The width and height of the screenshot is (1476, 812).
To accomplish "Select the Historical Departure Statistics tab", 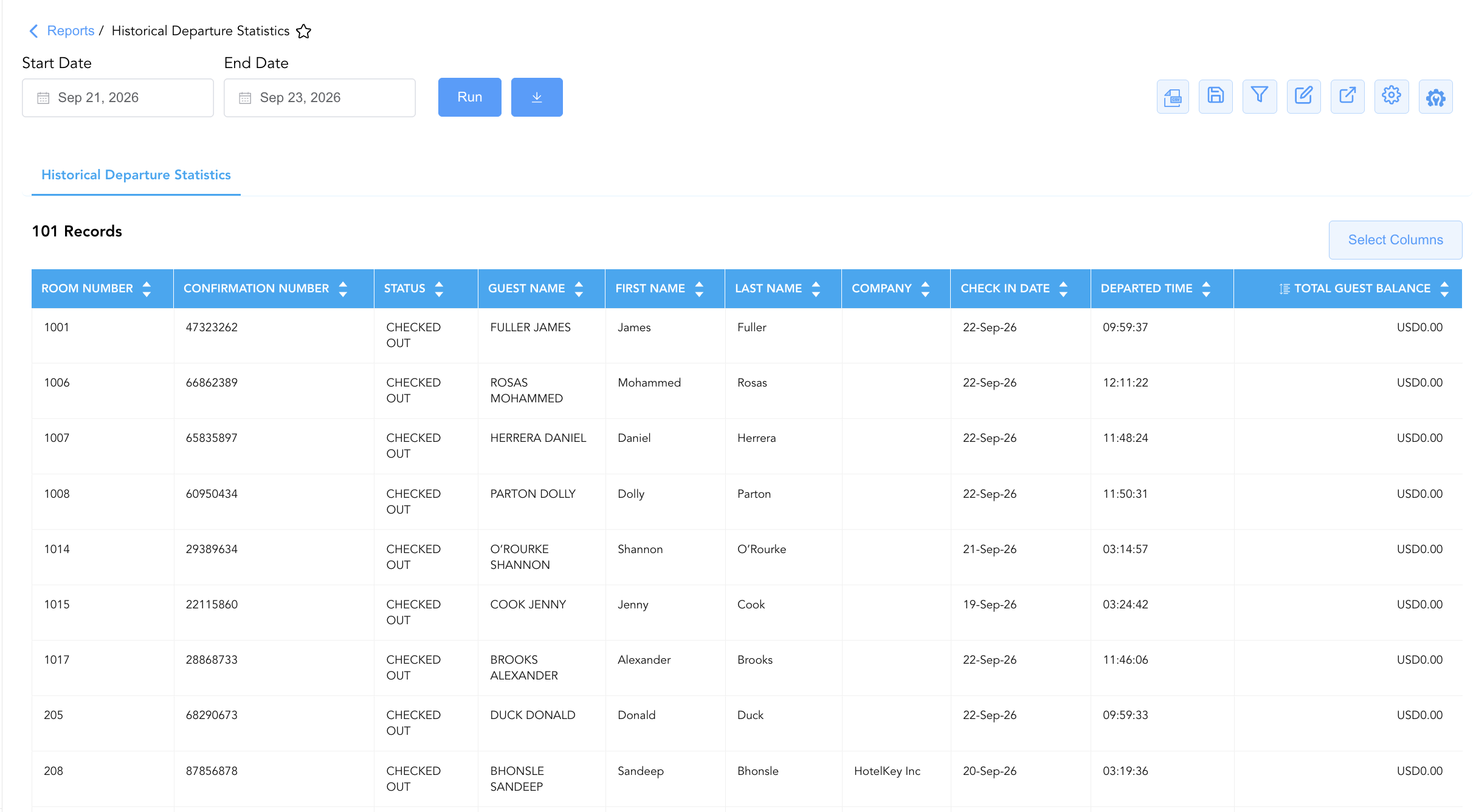I will [x=136, y=175].
